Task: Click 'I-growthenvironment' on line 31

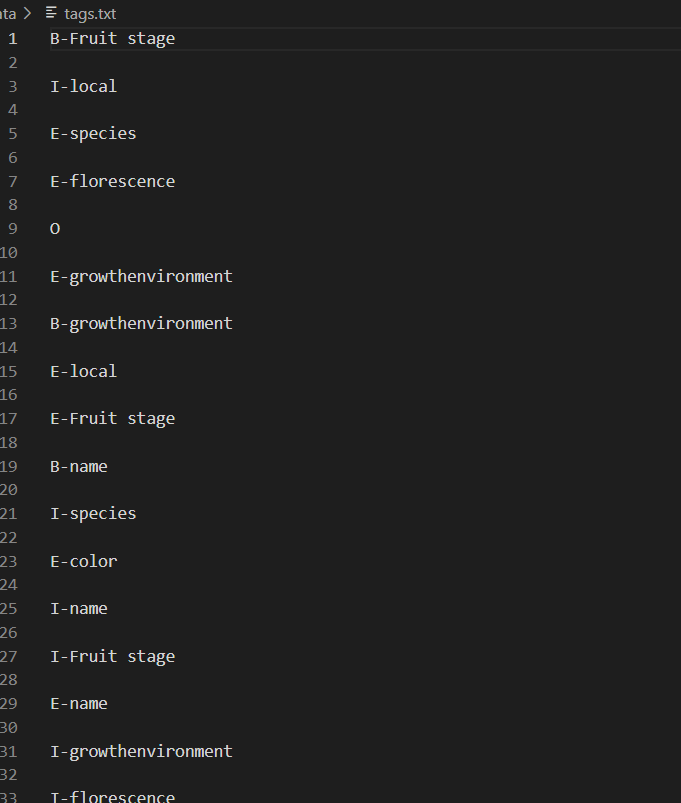Action: coord(141,751)
